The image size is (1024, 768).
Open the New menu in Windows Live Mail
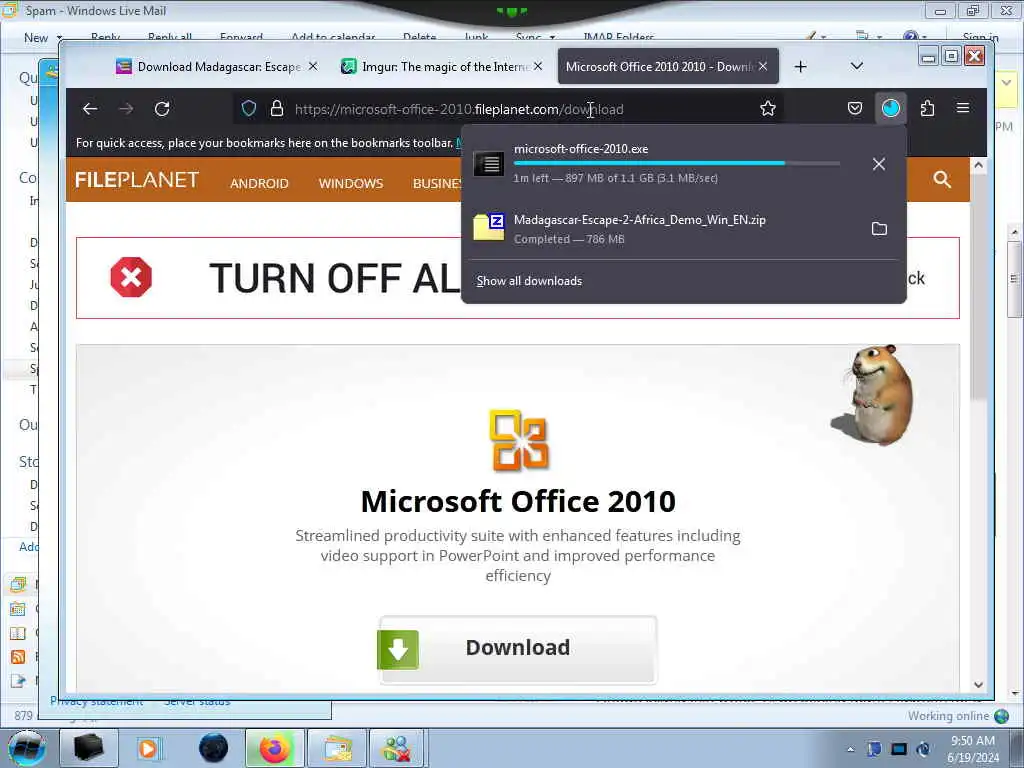point(42,38)
